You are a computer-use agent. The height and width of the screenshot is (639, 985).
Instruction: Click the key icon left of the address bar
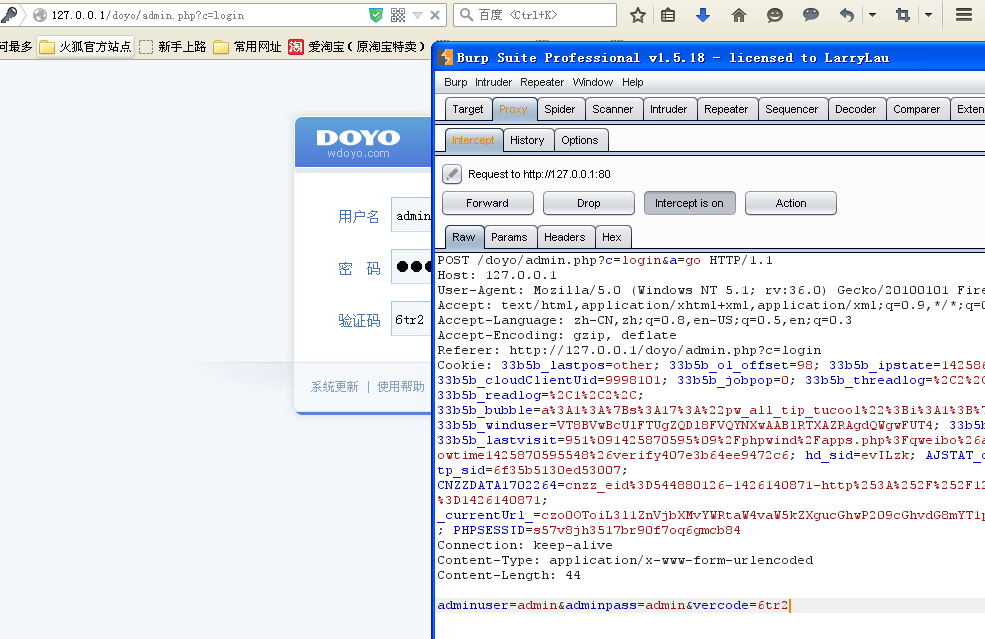point(9,15)
